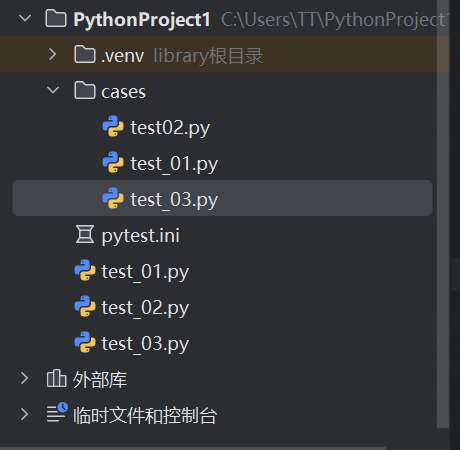
Task: Expand the 外部库 node
Action: click(24, 378)
